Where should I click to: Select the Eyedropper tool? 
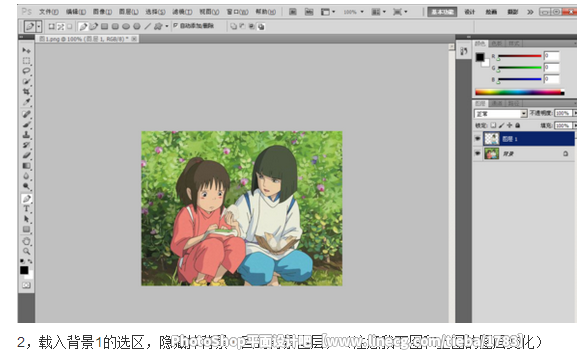[x=26, y=102]
